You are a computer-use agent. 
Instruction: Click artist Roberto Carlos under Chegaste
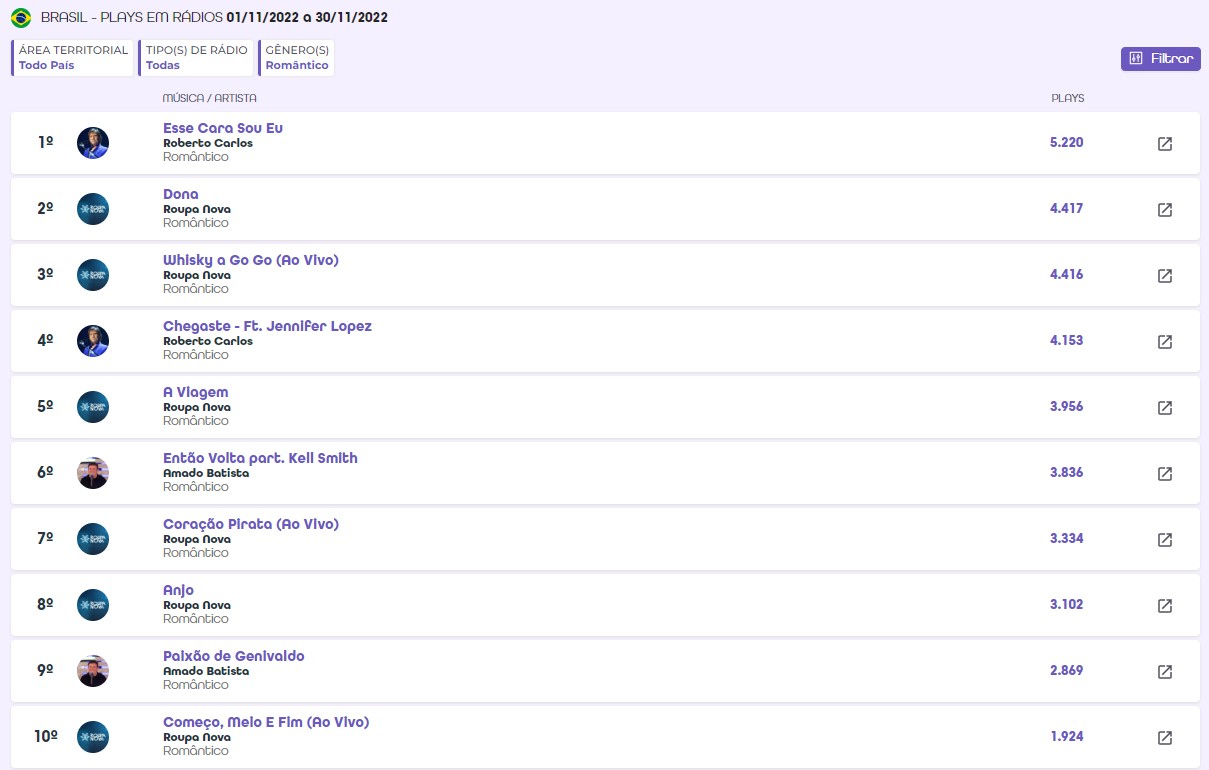click(x=208, y=341)
